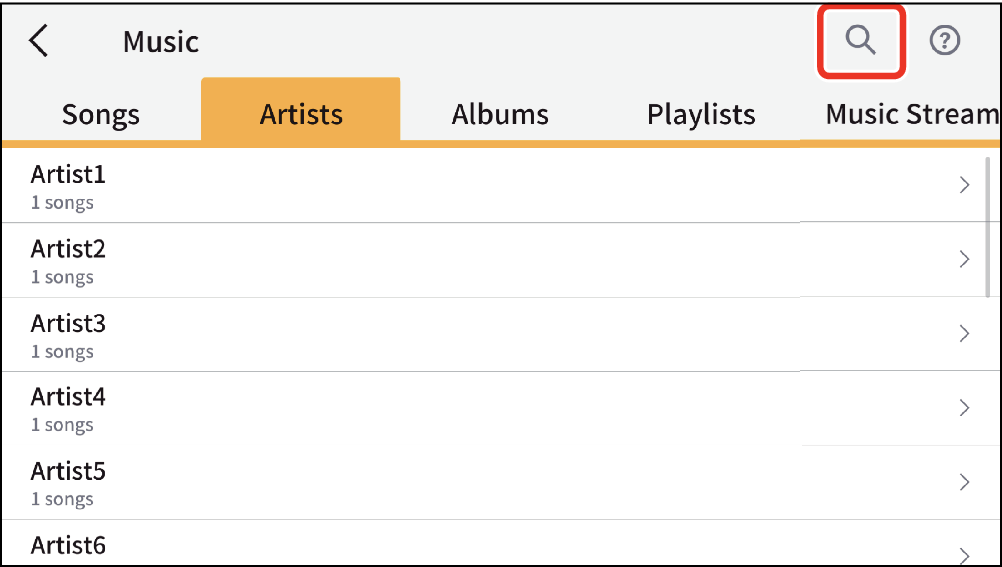Open the Albums tab
The image size is (1002, 567).
click(x=500, y=114)
